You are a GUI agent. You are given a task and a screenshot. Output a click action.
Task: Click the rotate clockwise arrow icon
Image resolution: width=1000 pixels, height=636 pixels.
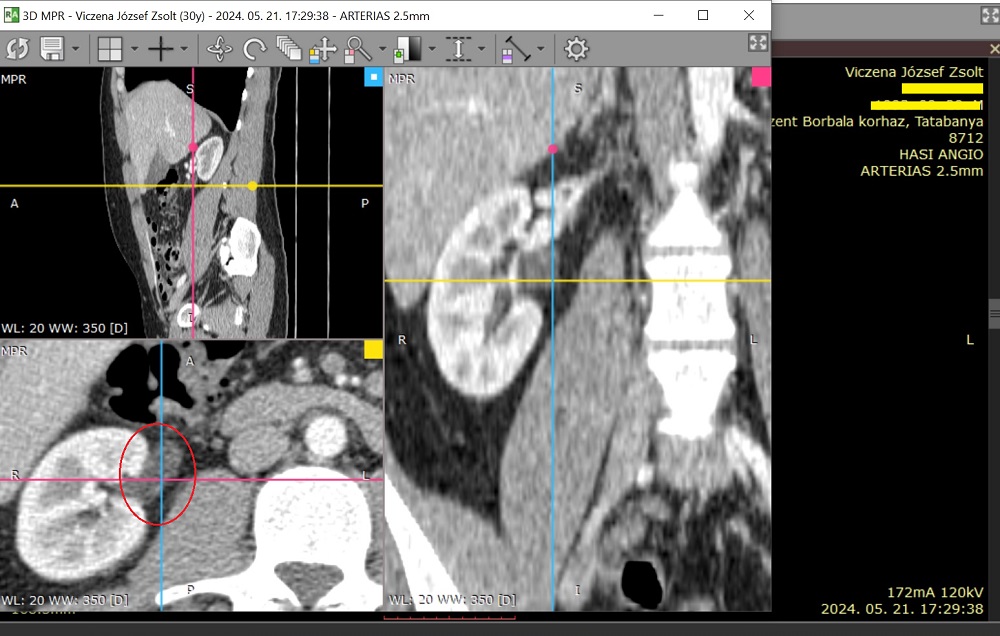click(x=254, y=49)
